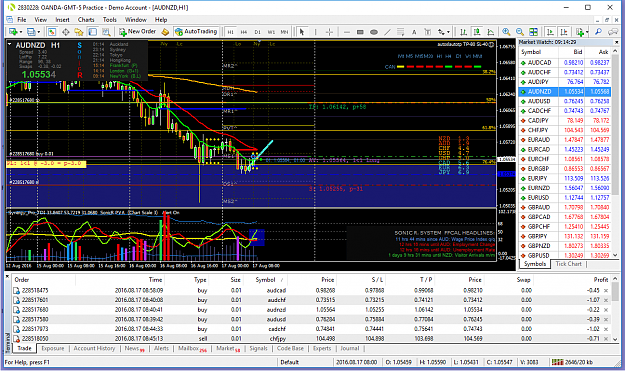This screenshot has width=625, height=371.
Task: Open the Profiles icon in toolbar
Action: pyautogui.click(x=31, y=32)
